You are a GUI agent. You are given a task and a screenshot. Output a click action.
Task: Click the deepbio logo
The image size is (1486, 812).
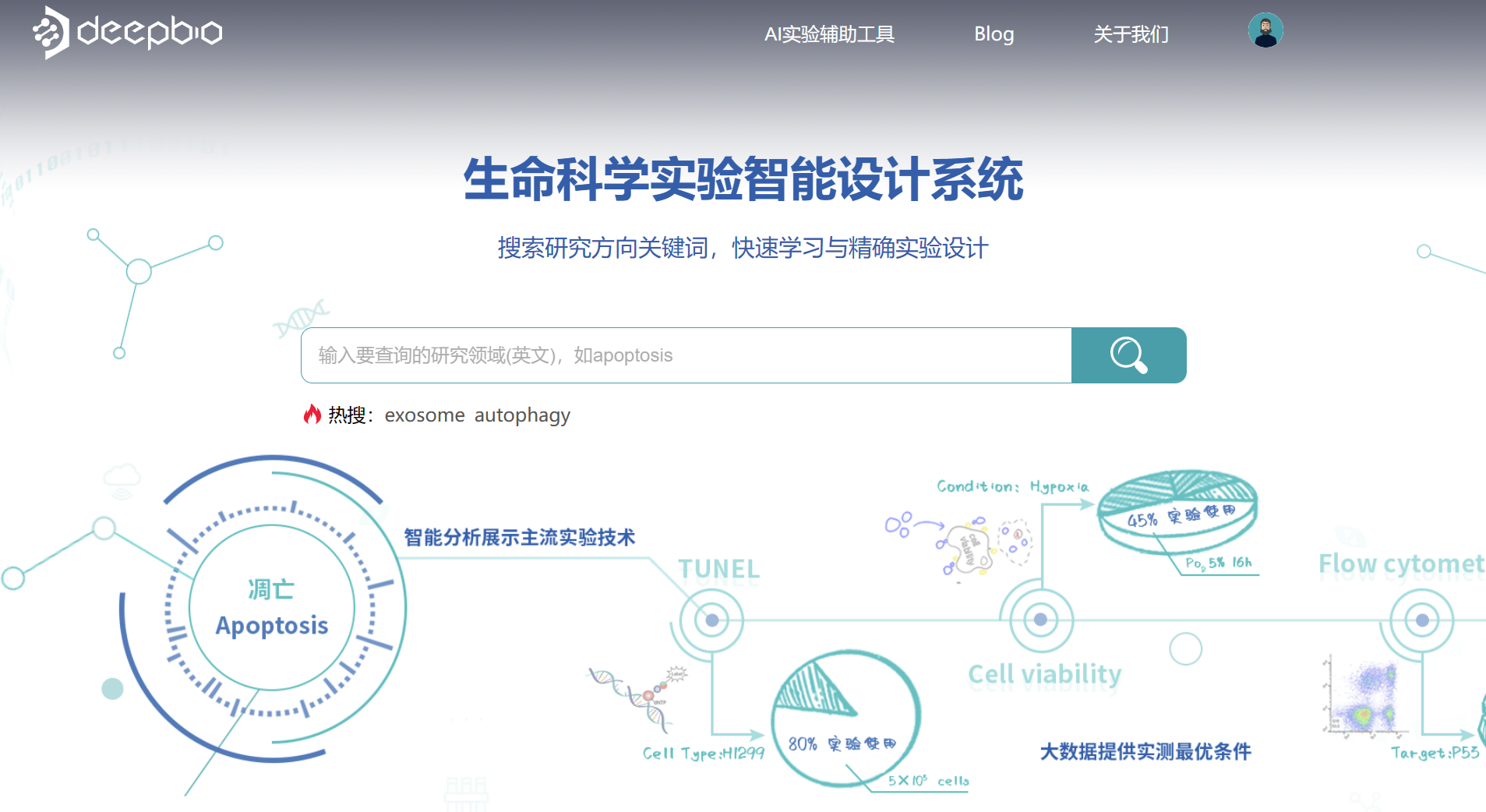(127, 32)
